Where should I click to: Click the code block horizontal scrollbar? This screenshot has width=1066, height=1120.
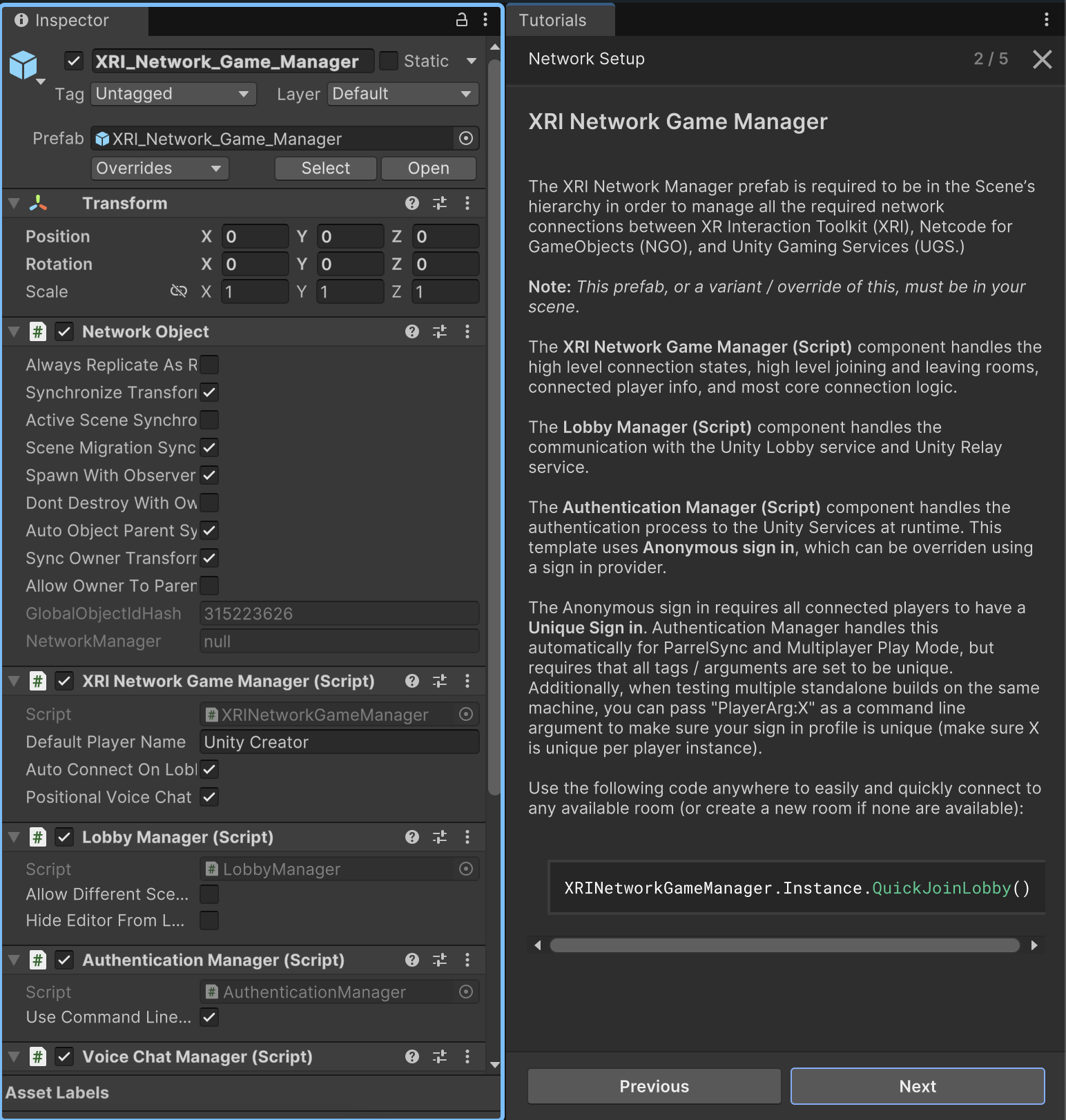click(x=784, y=945)
